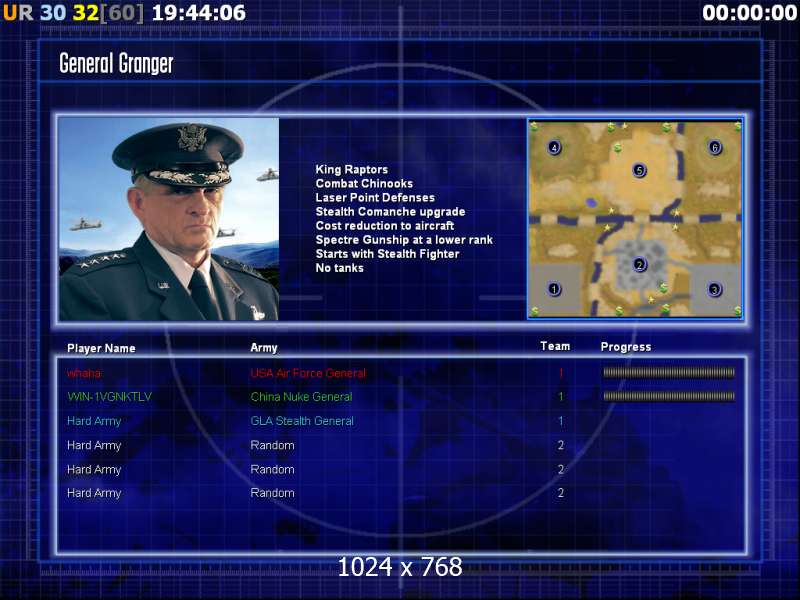800x600 pixels.
Task: Click the Progress column header
Action: [626, 347]
